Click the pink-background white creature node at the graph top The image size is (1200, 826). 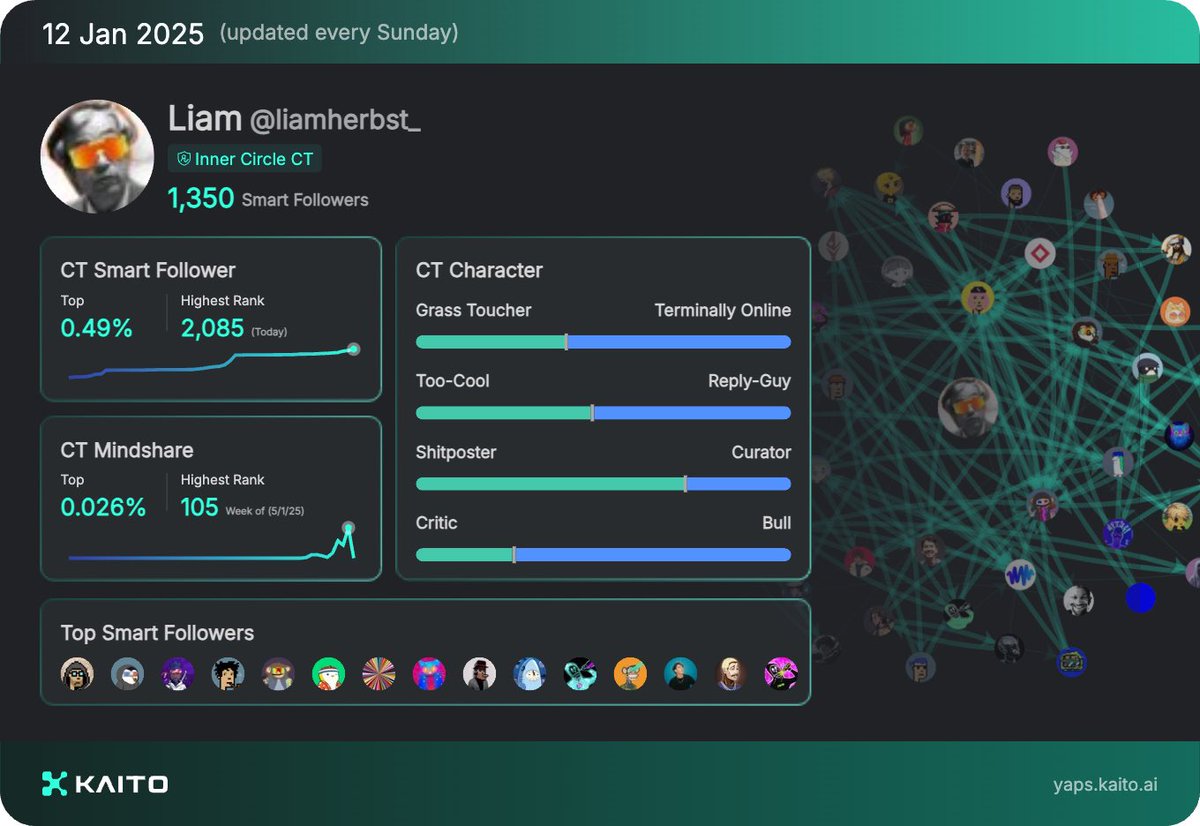point(1062,153)
